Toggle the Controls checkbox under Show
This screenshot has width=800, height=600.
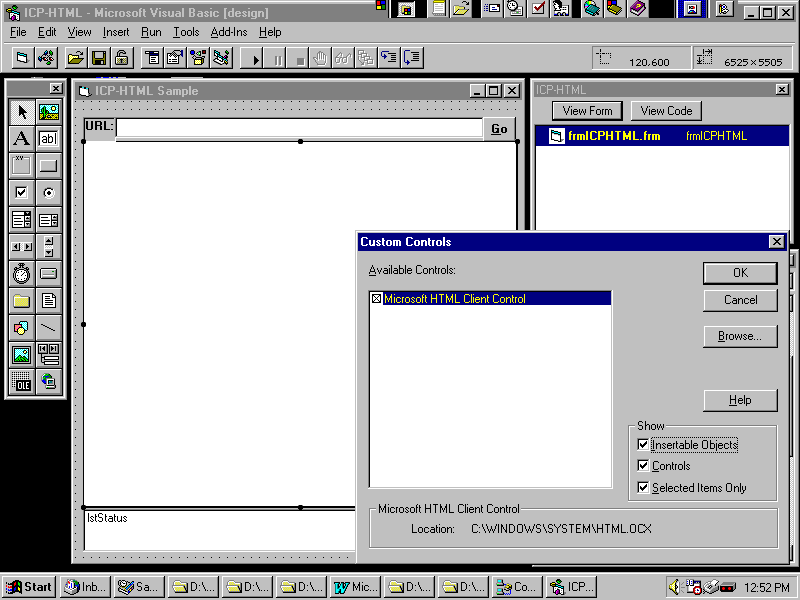(x=643, y=466)
